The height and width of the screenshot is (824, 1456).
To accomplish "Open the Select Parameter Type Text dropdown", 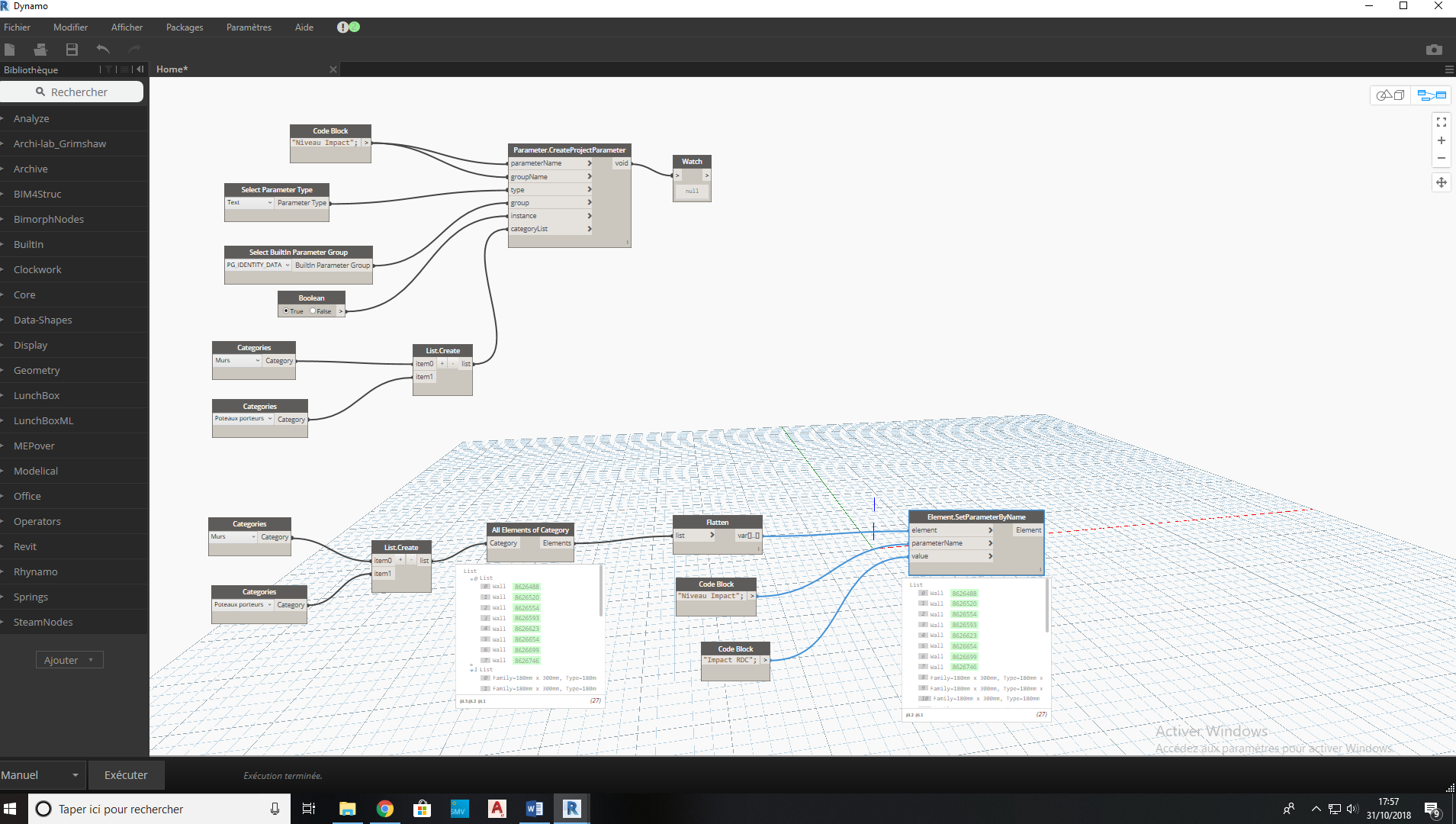I will pos(249,203).
